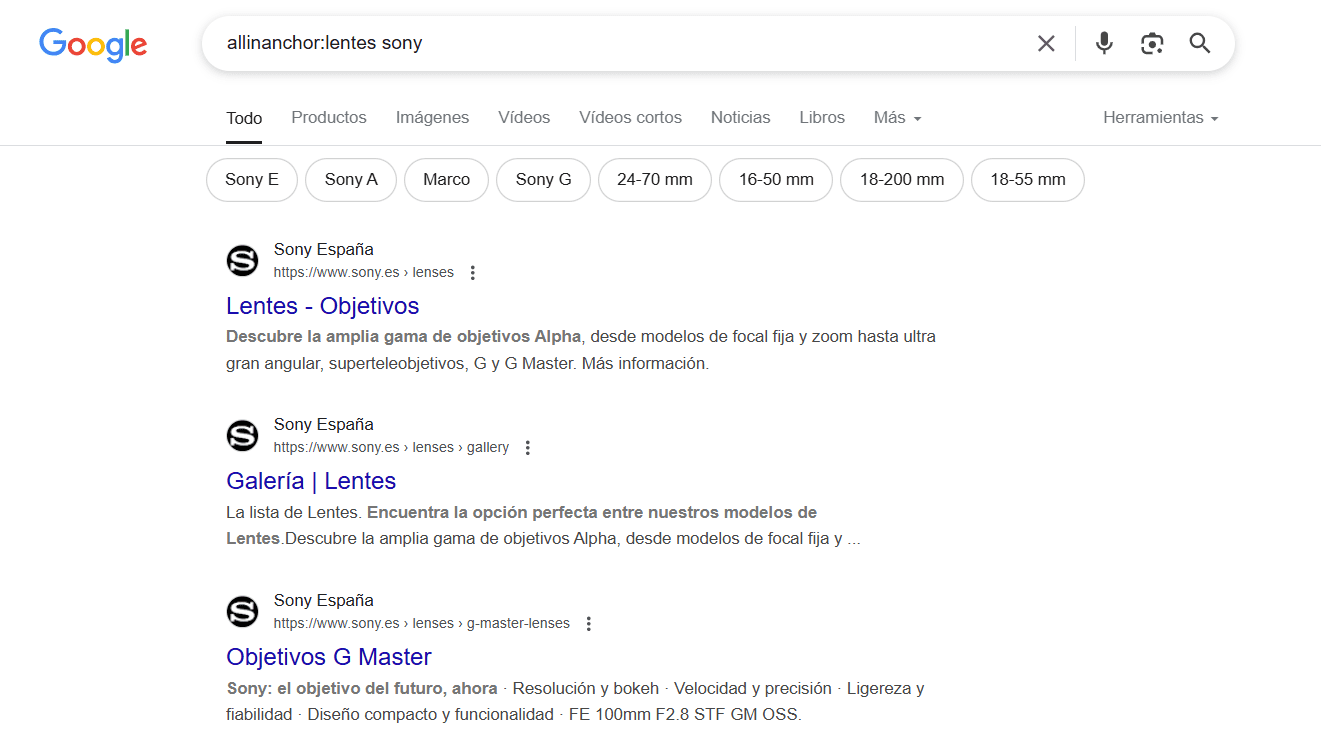Start voice search with microphone icon
Viewport: 1321px width, 744px height.
1104,43
